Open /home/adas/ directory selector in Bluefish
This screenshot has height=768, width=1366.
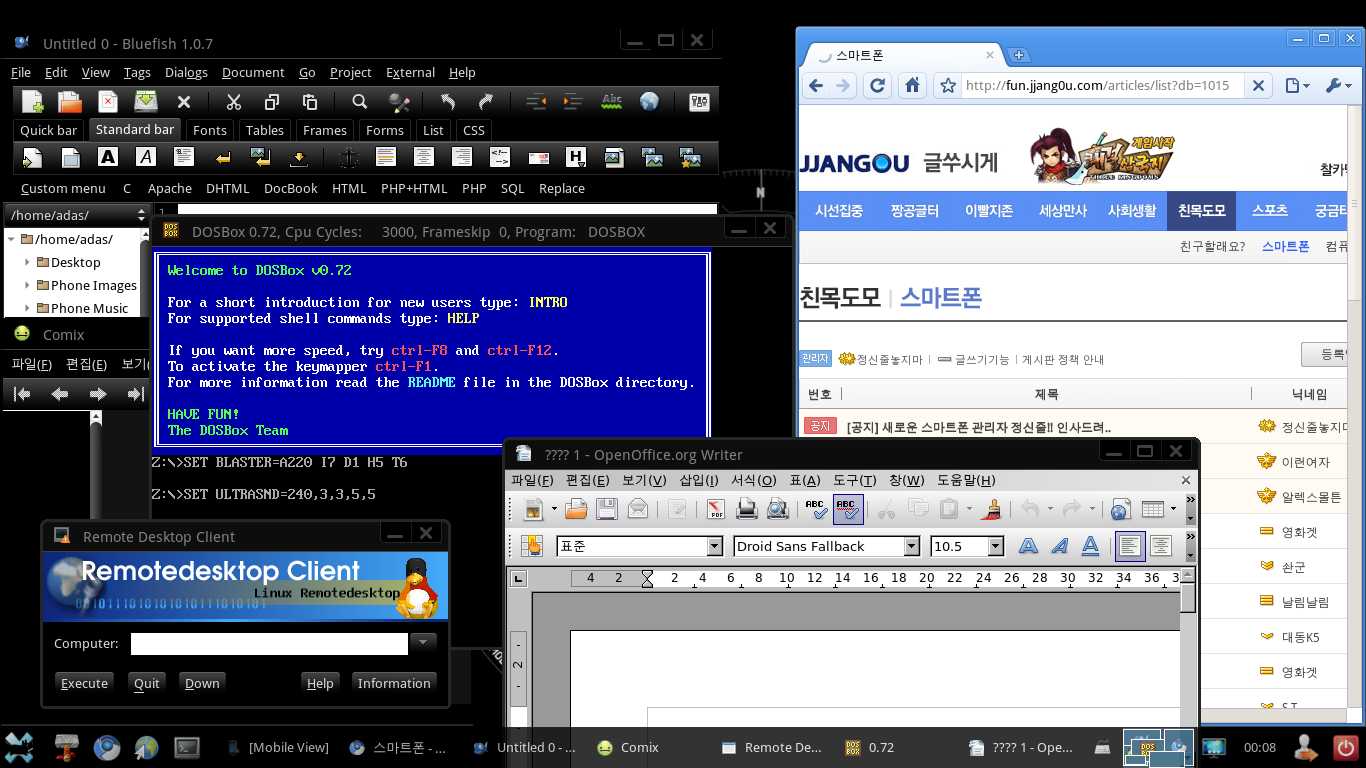(x=77, y=215)
